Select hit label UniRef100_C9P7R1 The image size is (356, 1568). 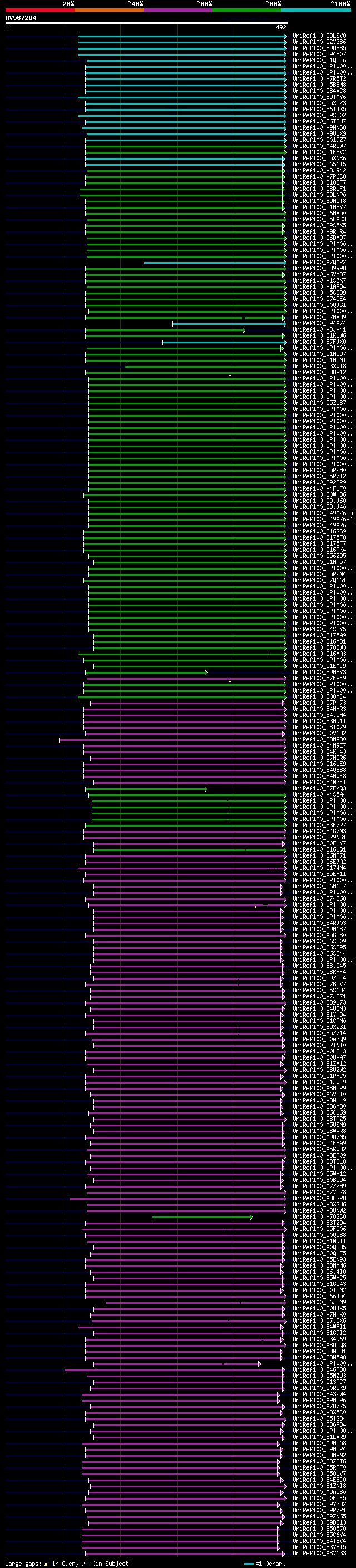tap(319, 1510)
